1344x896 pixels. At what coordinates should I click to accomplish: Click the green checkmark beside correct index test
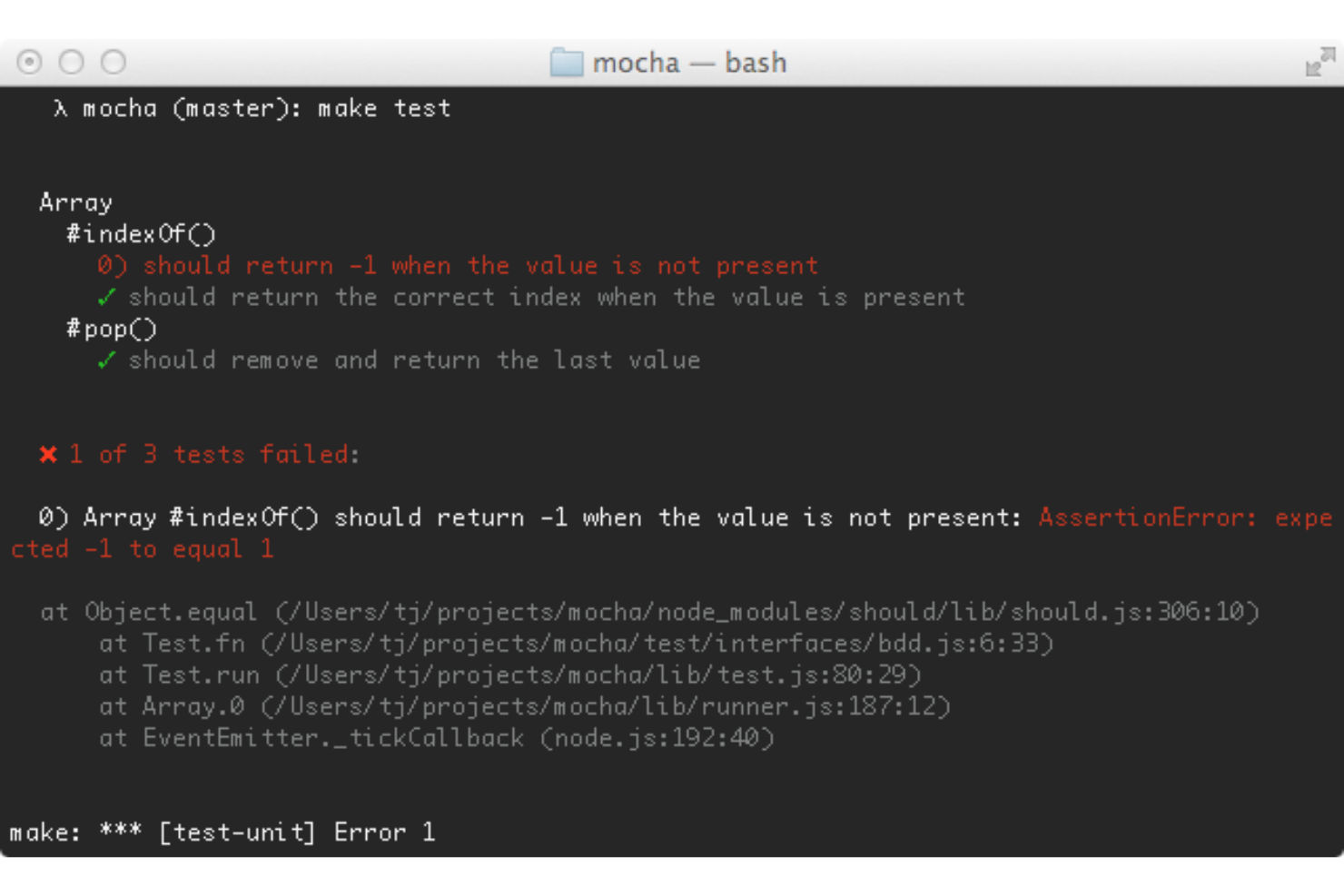[106, 297]
